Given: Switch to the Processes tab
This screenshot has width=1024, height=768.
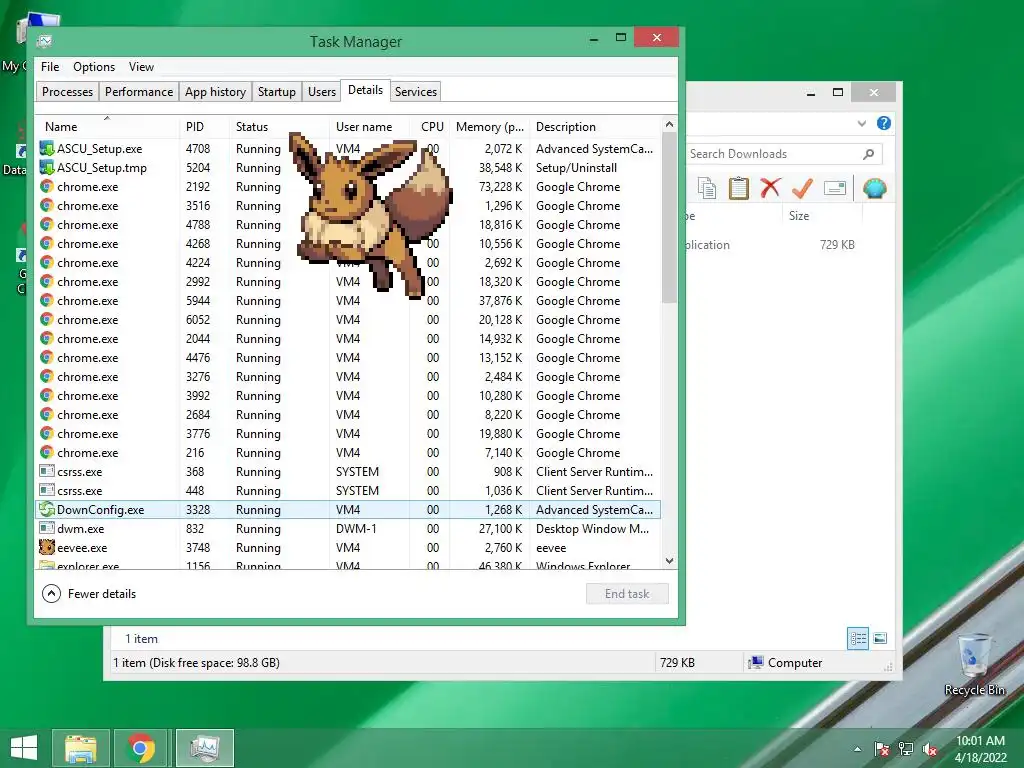Looking at the screenshot, I should coord(67,91).
